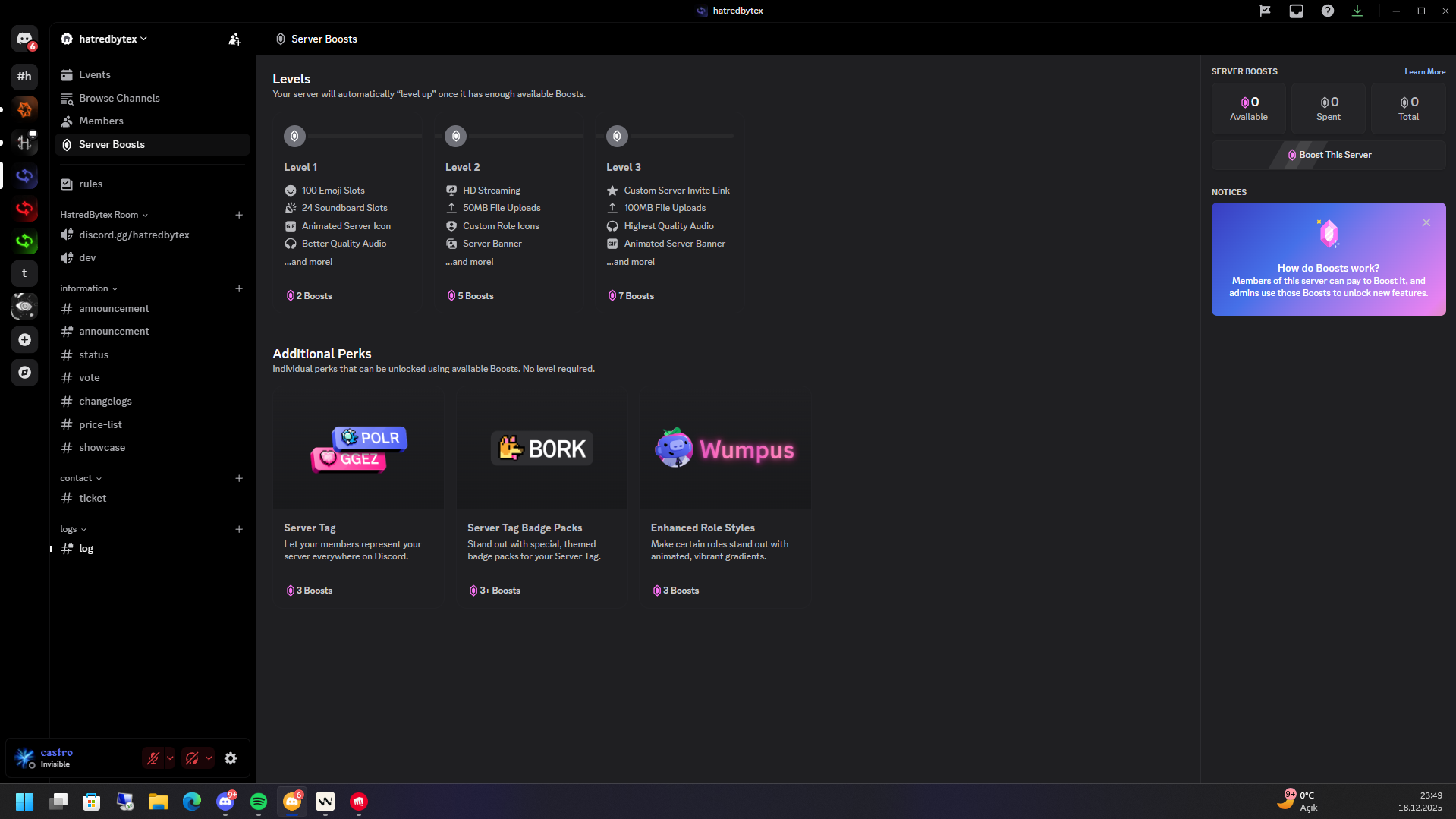Dismiss the How do Boosts work notice
1456x819 pixels.
click(x=1426, y=222)
